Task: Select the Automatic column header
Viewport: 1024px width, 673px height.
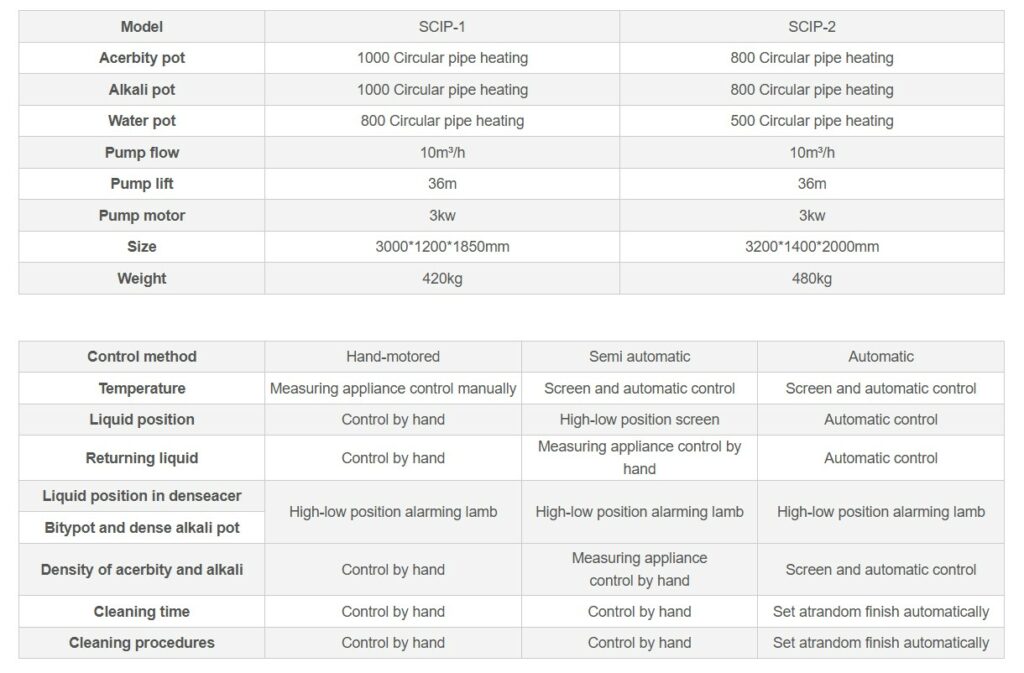Action: (x=881, y=356)
